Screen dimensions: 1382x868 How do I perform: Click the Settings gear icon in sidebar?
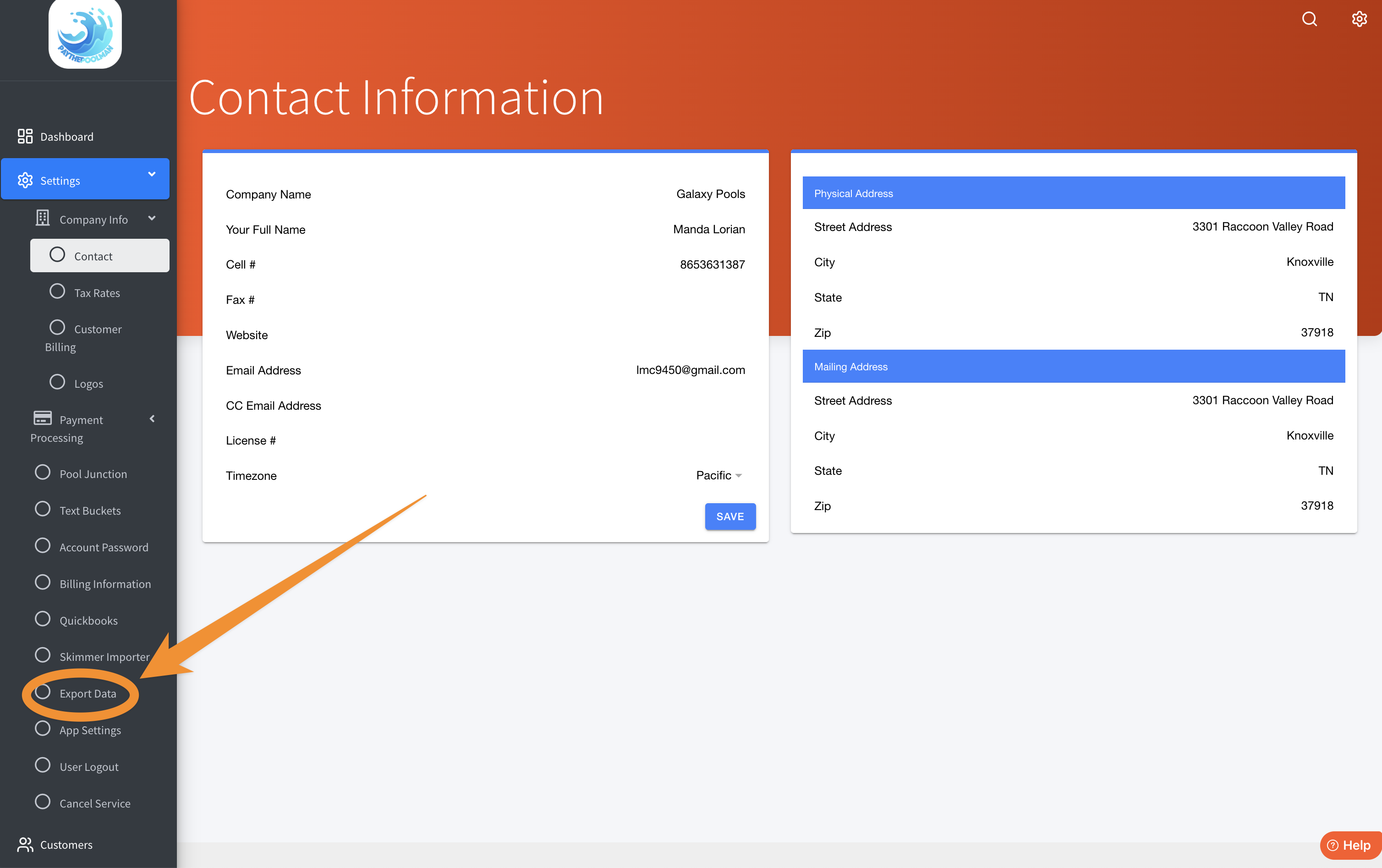coord(25,180)
